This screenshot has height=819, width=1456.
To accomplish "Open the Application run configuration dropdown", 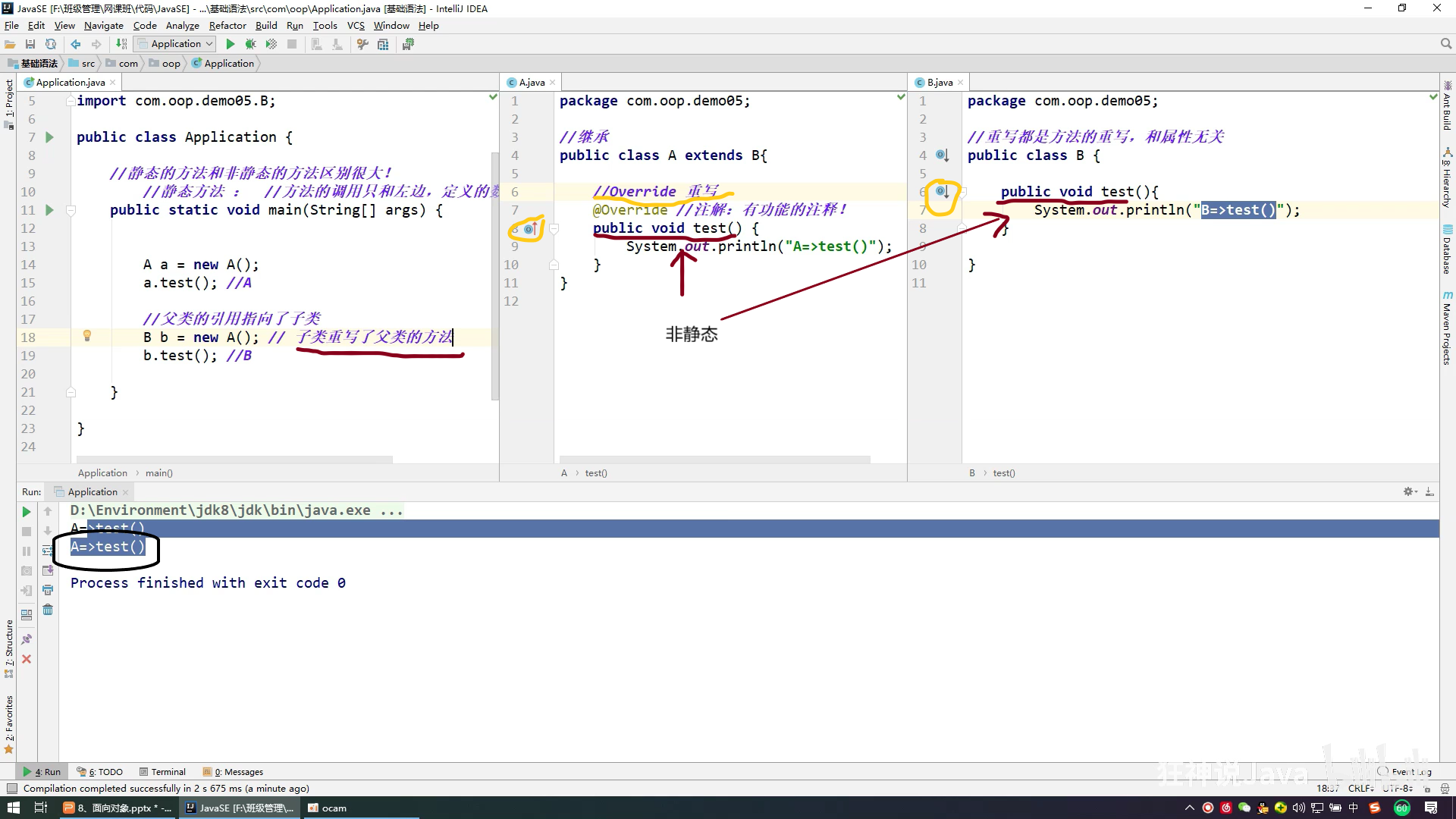I will tap(176, 44).
